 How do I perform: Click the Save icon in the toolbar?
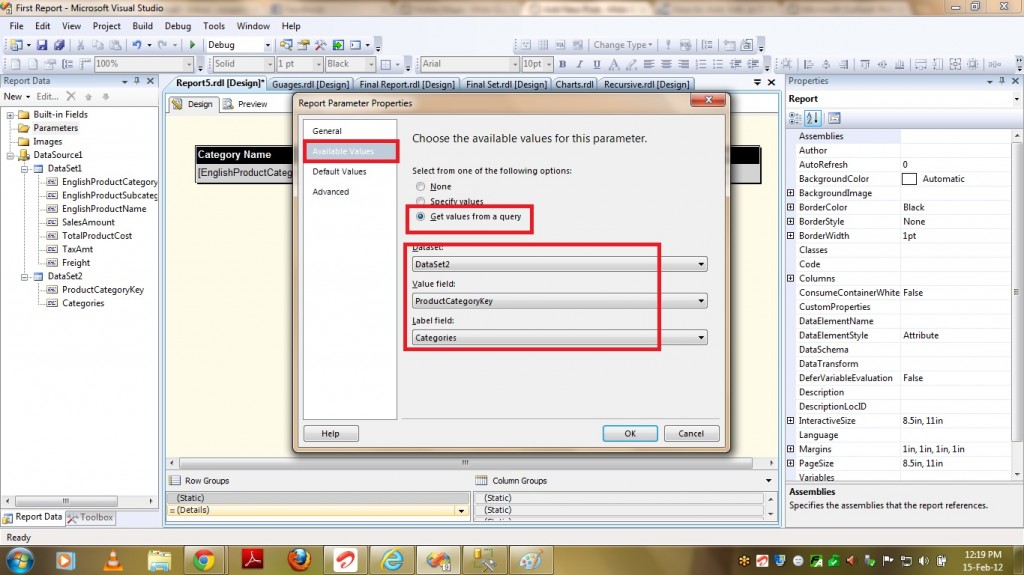click(42, 45)
